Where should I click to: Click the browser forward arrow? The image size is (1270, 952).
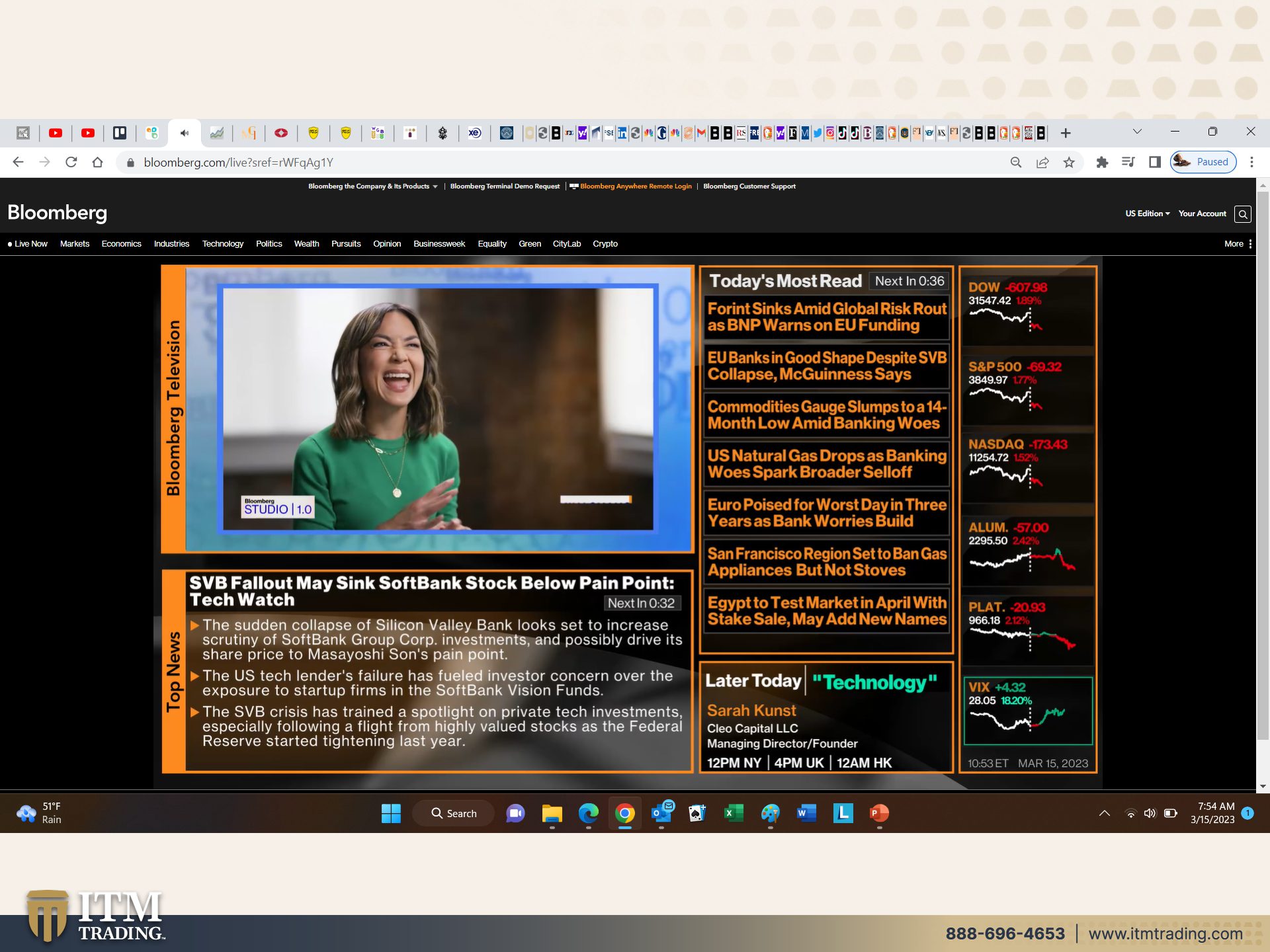pyautogui.click(x=44, y=162)
